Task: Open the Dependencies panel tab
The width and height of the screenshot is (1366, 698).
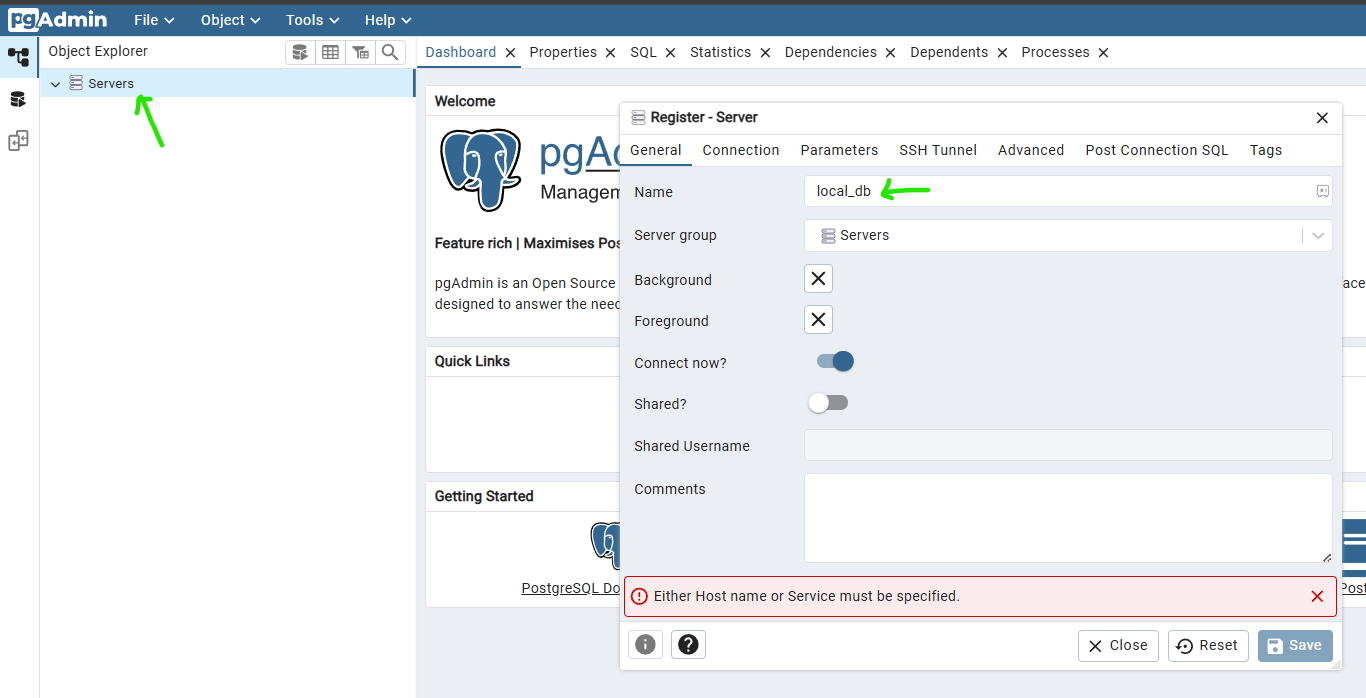Action: tap(830, 52)
